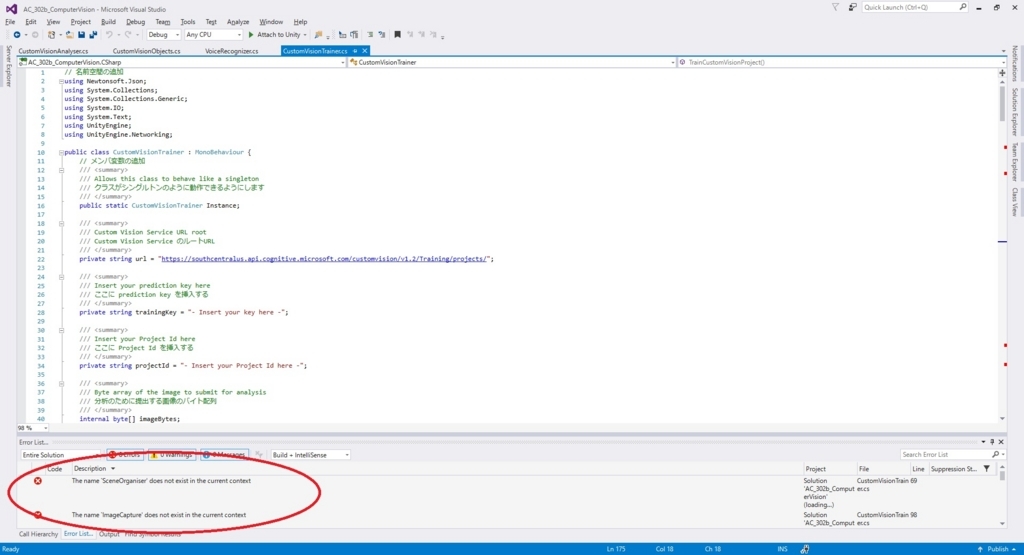
Task: Switch to the CustomVisionObjects.cs tab
Action: (x=146, y=51)
